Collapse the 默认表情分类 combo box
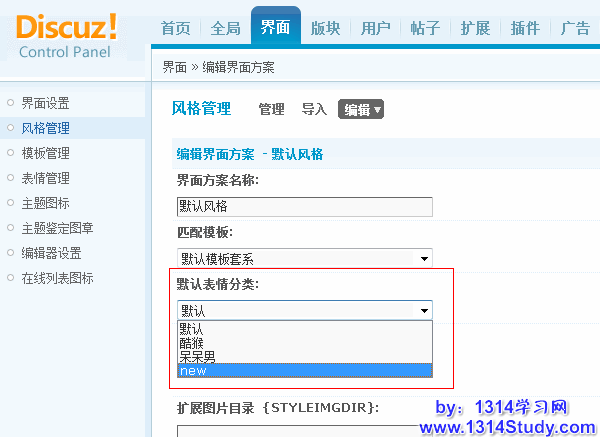 point(424,311)
